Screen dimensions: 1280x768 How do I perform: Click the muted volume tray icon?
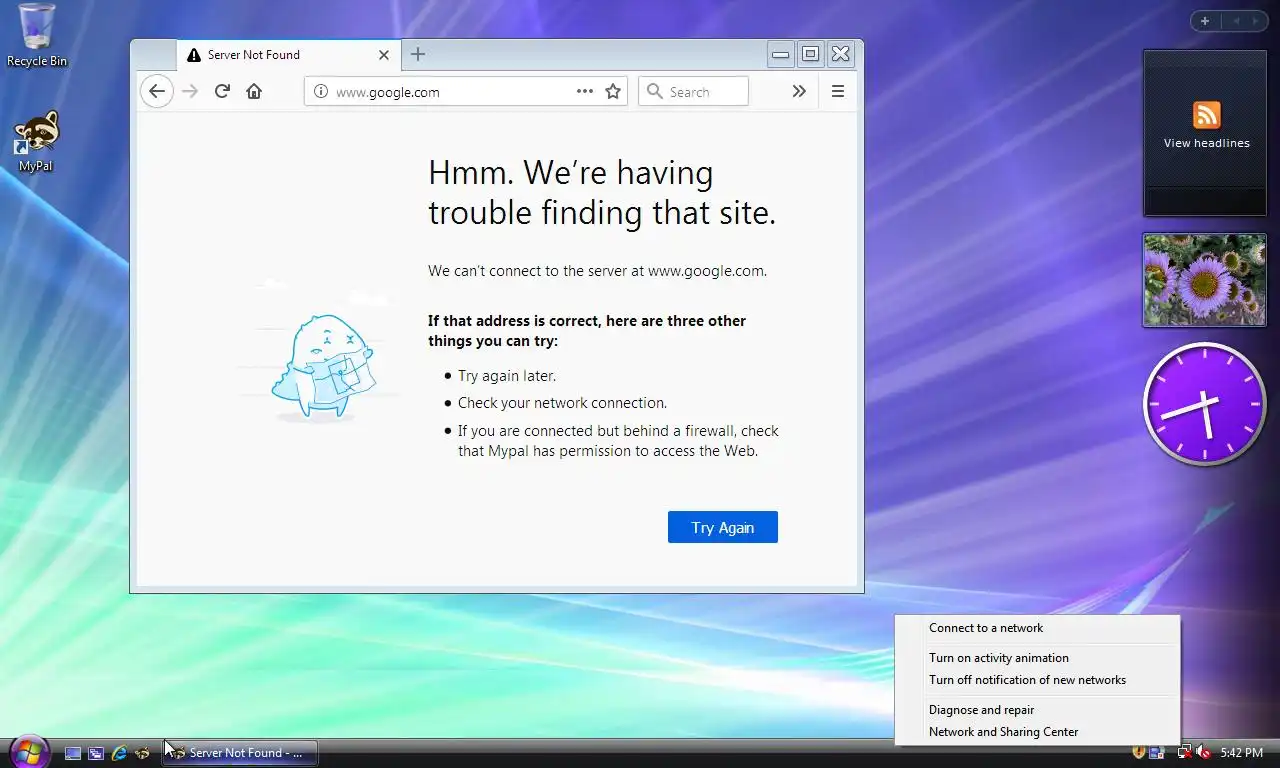tap(1204, 752)
